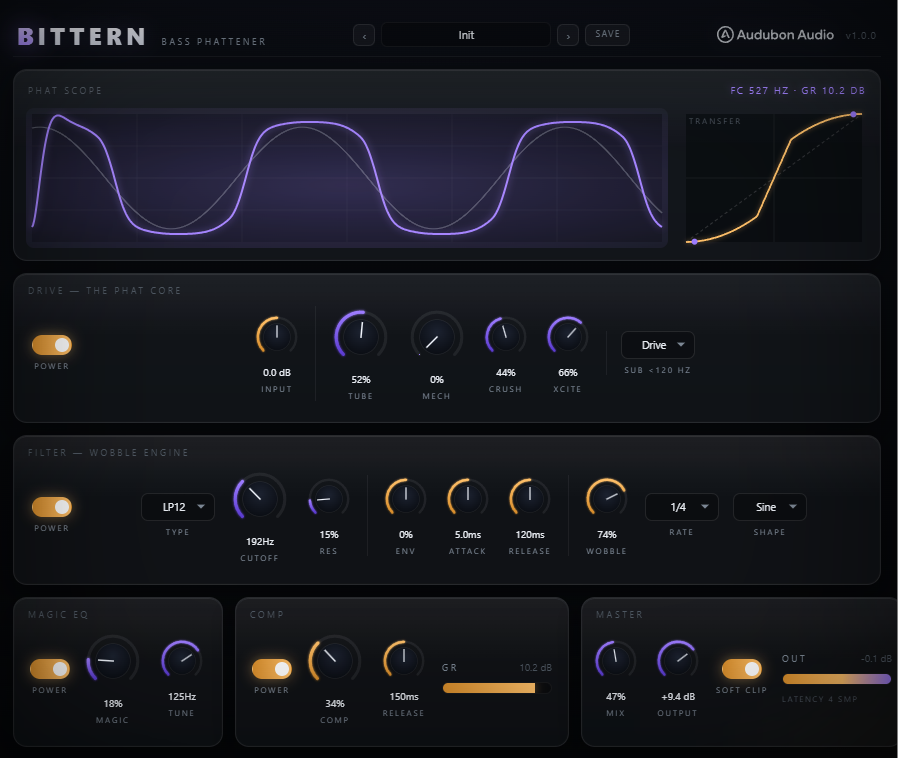Click the bottom transfer curve handle point
The height and width of the screenshot is (758, 898).
(x=695, y=242)
